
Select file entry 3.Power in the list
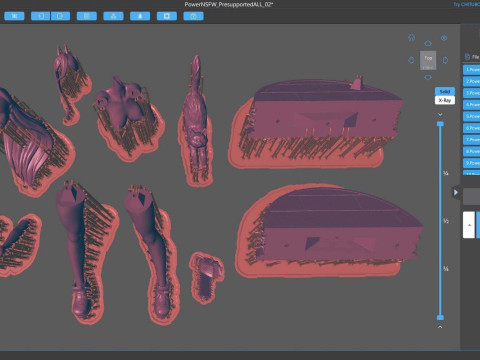(x=471, y=93)
